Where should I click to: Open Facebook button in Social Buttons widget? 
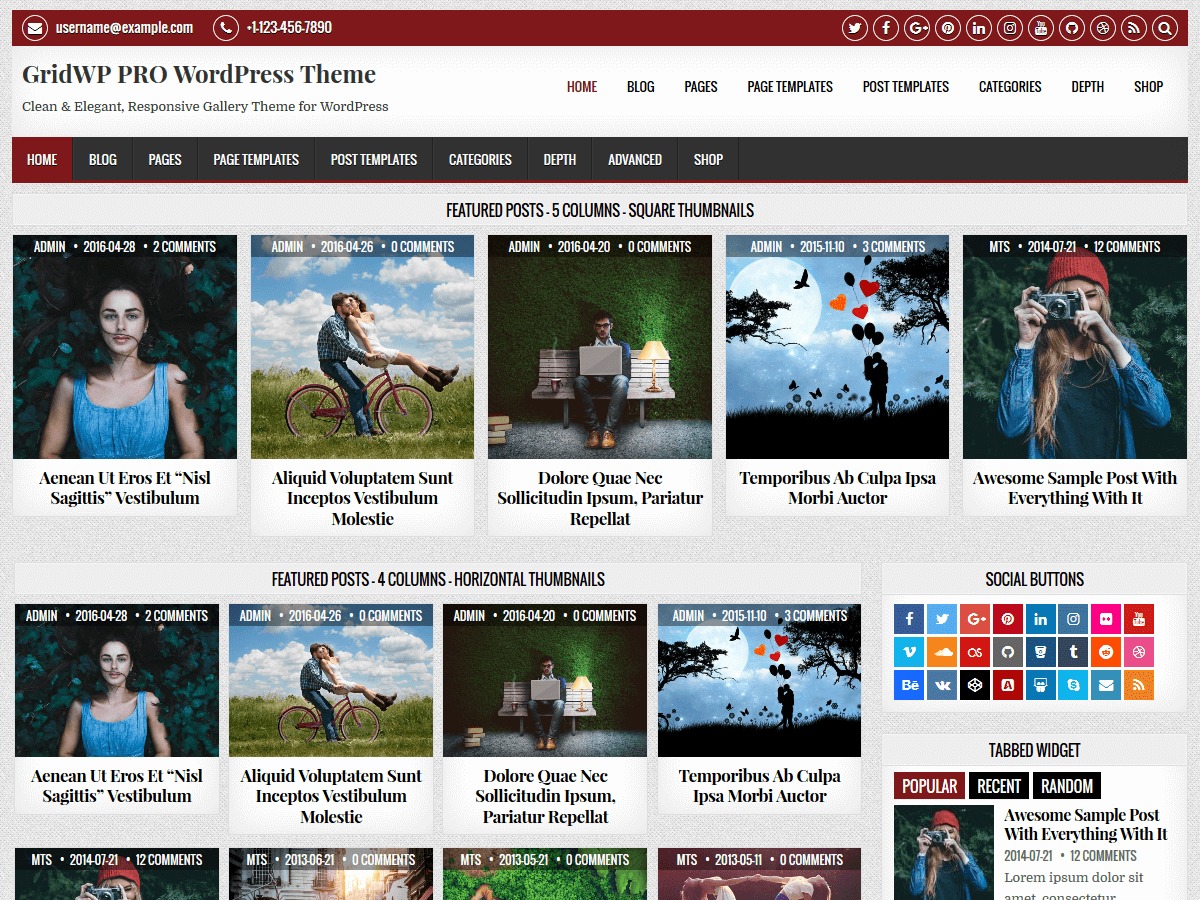click(909, 619)
